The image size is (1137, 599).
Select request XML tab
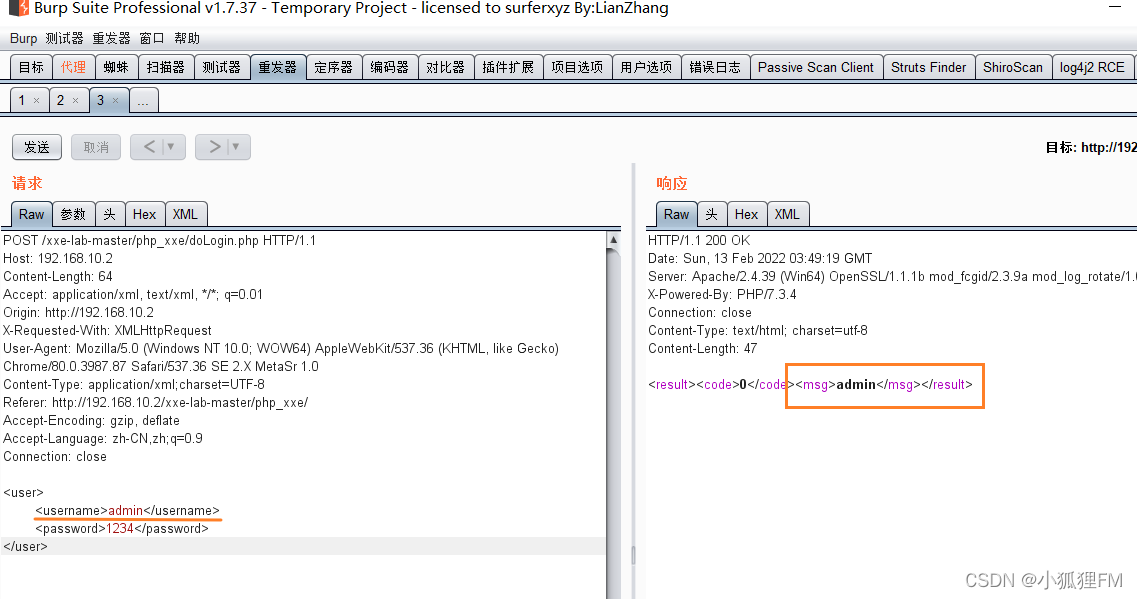(186, 215)
